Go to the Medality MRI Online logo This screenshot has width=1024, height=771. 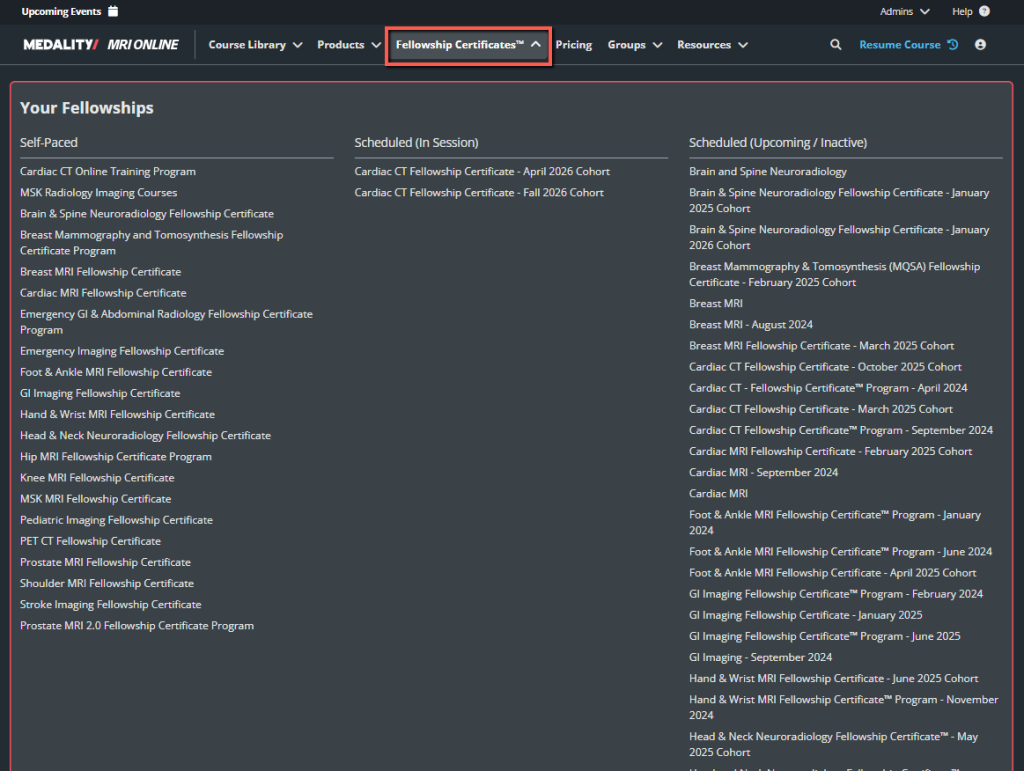[x=101, y=44]
